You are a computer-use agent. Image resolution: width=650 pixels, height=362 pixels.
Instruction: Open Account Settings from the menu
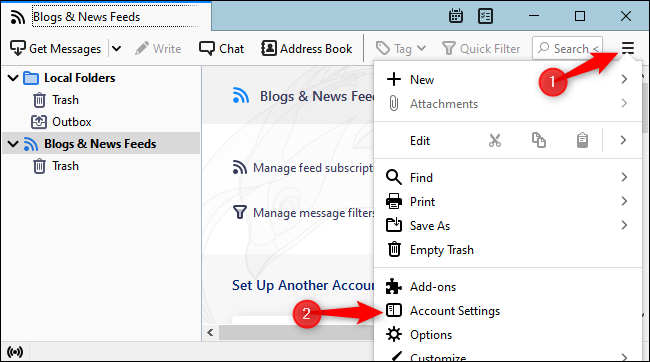(508, 311)
